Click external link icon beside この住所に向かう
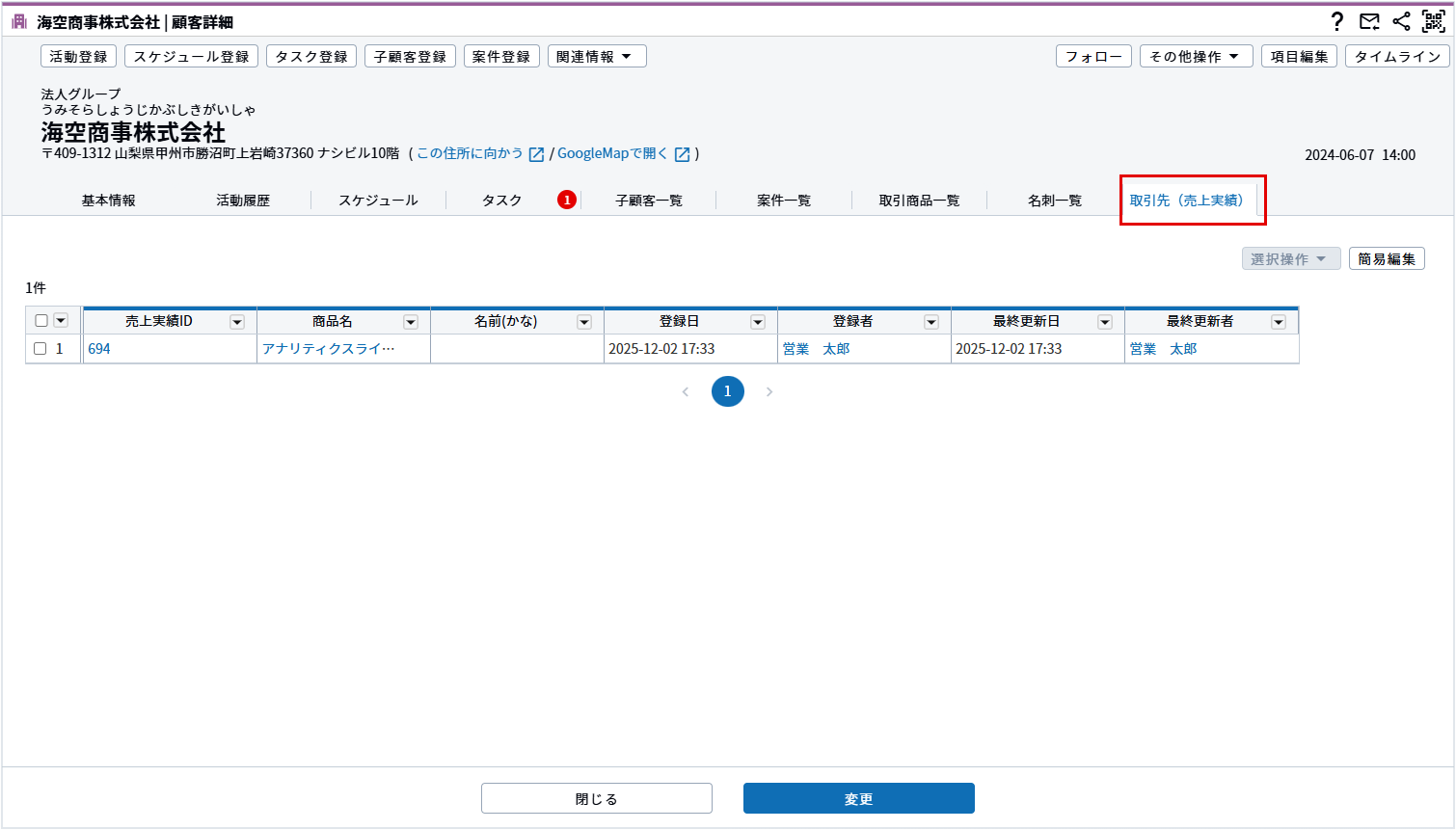Viewport: 1456px width, 830px height. pyautogui.click(x=537, y=154)
